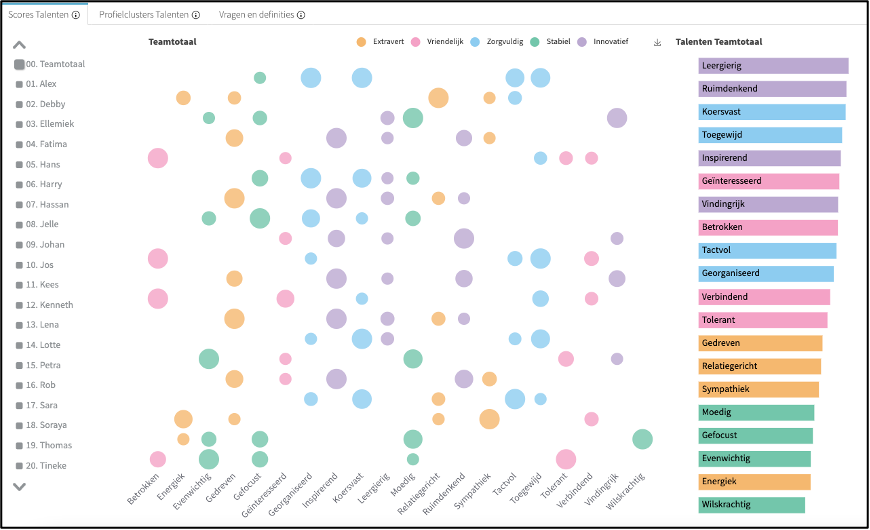Select the Sympathiek bar in talent ranking
The image size is (870, 530).
pos(758,390)
